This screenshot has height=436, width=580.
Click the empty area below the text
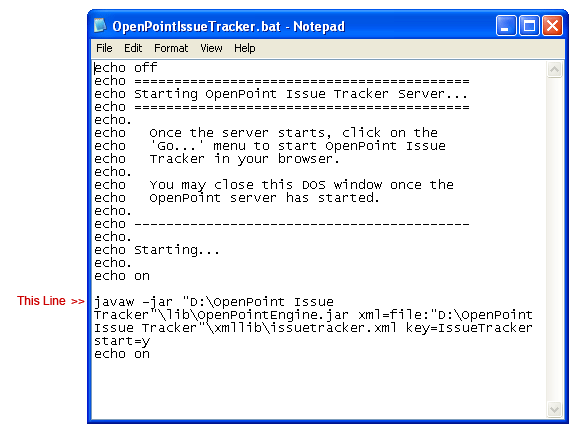coord(318,390)
